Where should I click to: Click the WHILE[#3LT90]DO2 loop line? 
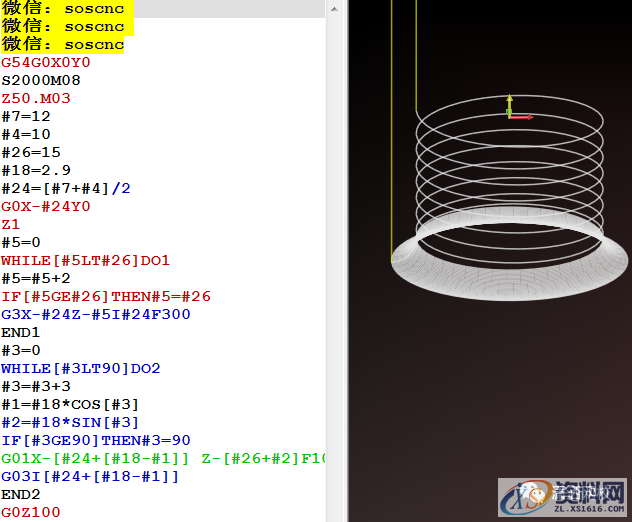(80, 369)
